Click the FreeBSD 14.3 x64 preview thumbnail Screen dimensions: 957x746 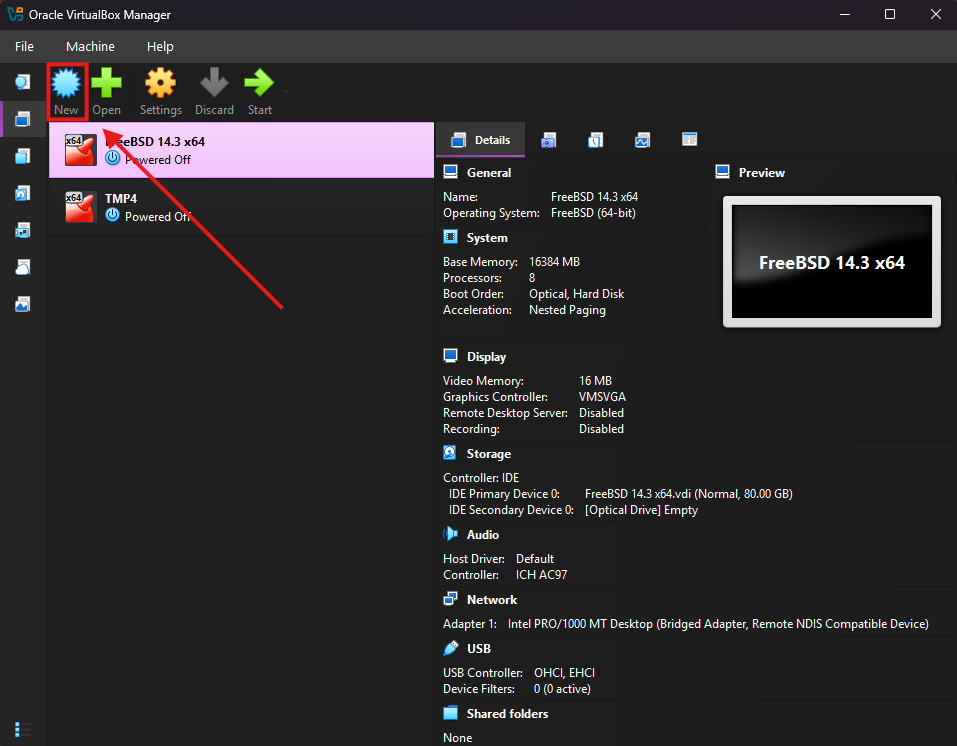point(831,262)
